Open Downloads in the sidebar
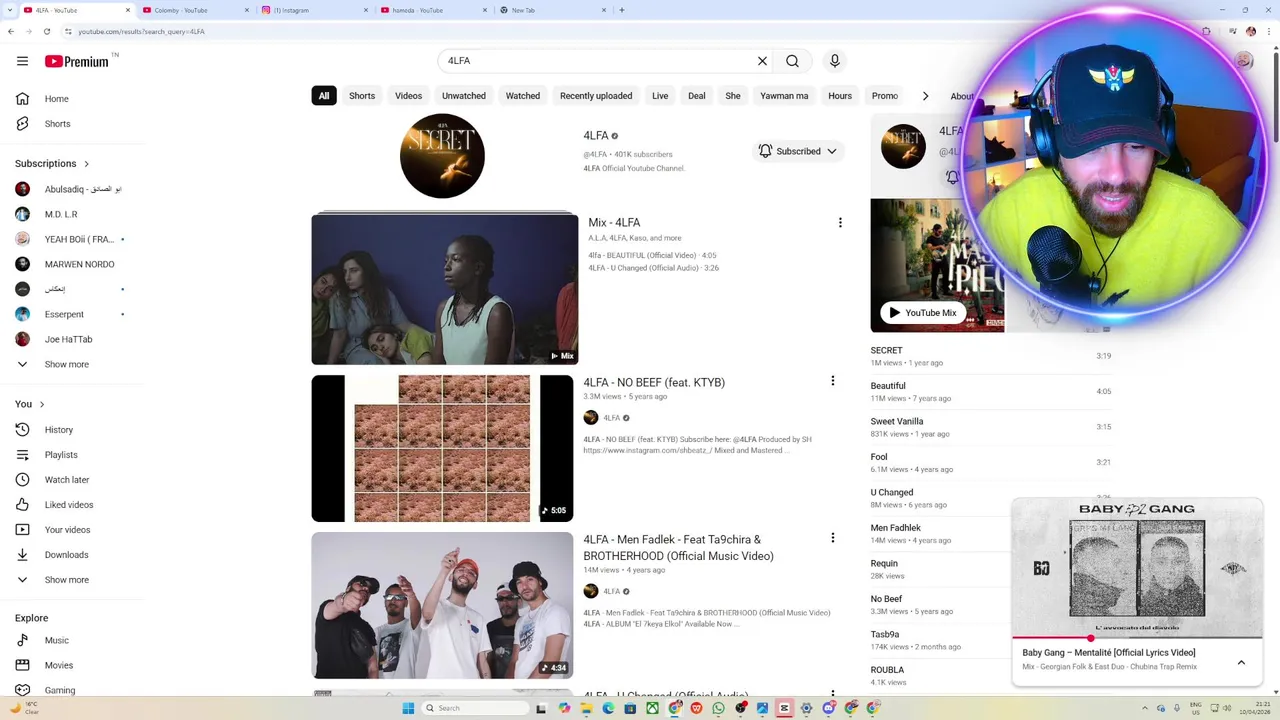1280x720 pixels. (x=66, y=555)
